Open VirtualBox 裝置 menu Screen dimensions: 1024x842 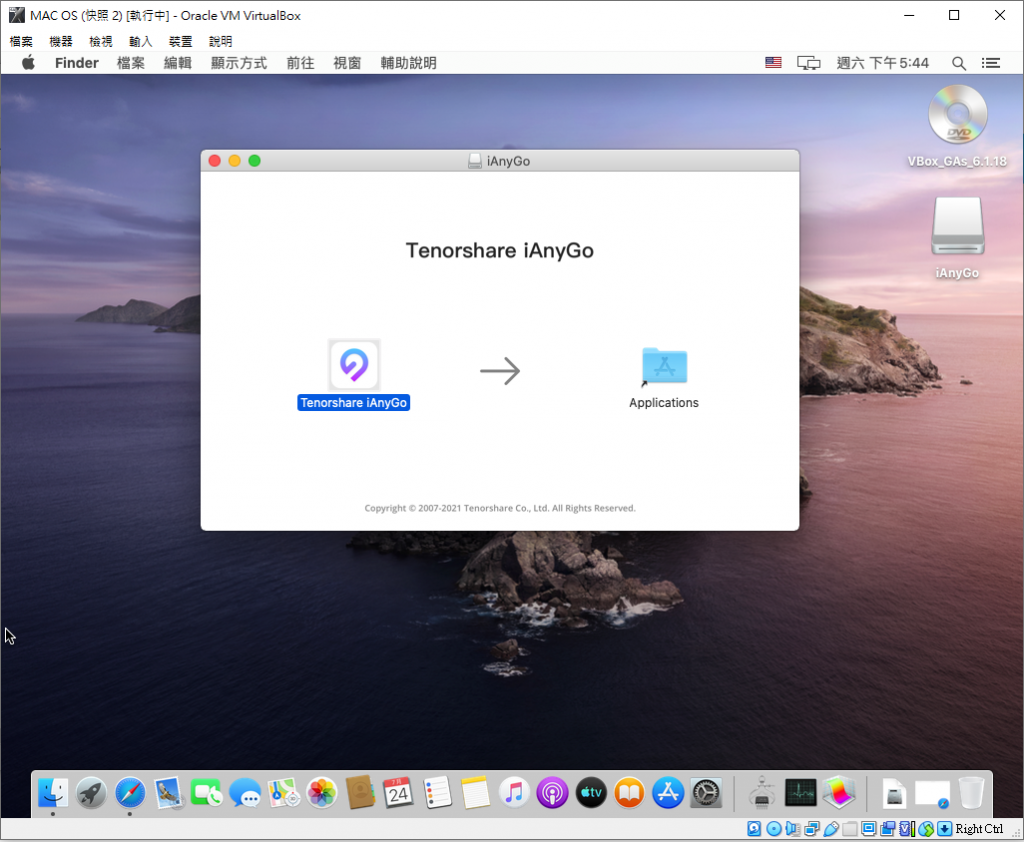pyautogui.click(x=180, y=41)
